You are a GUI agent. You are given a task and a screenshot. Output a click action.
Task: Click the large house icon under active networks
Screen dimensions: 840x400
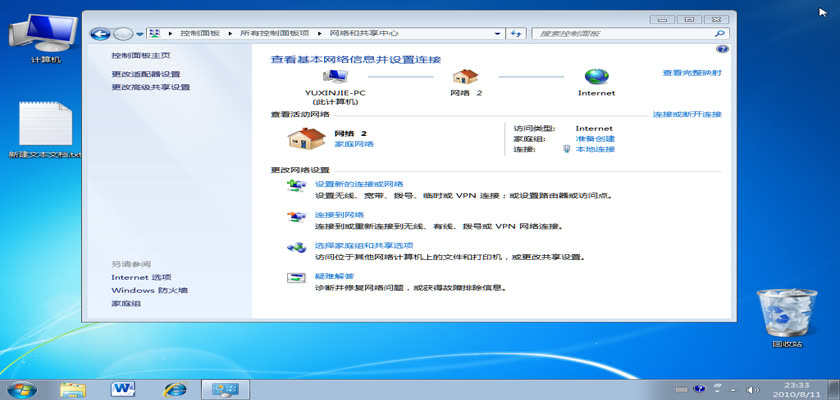point(304,139)
